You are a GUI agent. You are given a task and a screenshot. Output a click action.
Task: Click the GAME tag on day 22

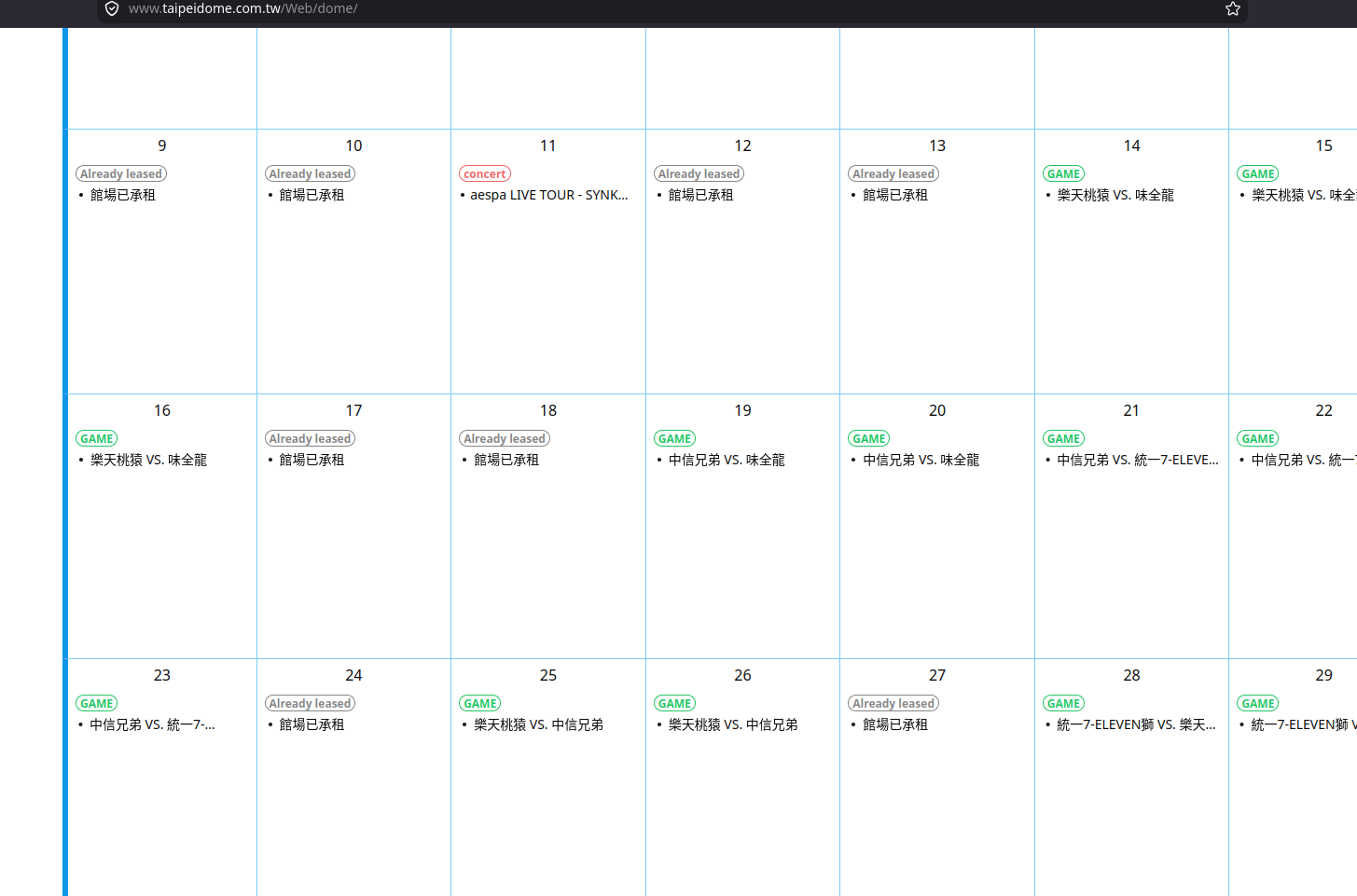coord(1258,438)
